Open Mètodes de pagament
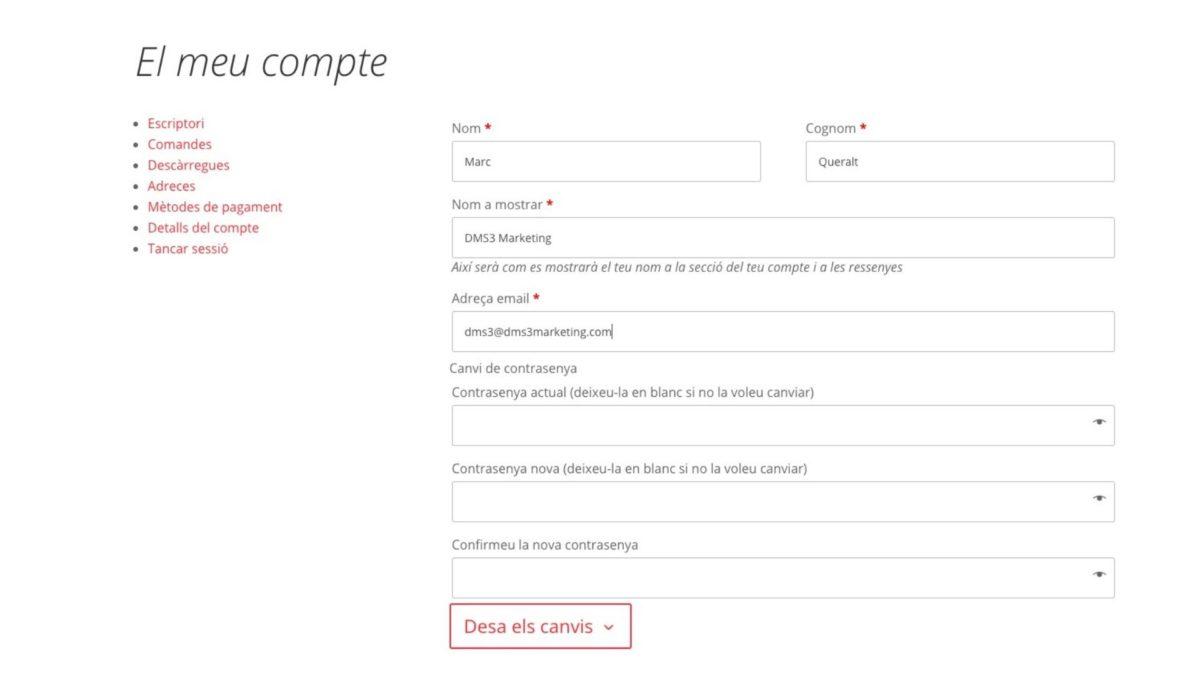 click(215, 208)
